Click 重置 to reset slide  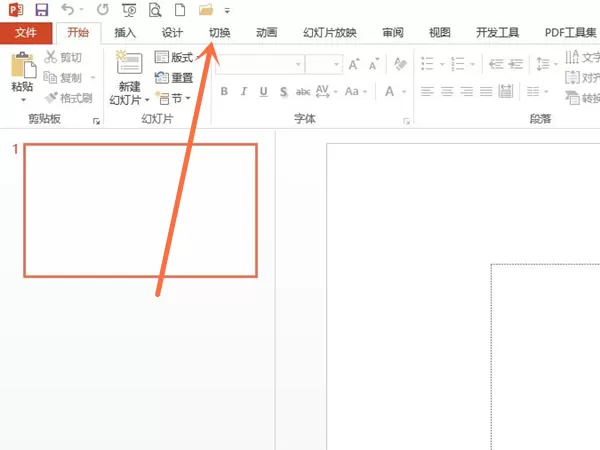[174, 78]
